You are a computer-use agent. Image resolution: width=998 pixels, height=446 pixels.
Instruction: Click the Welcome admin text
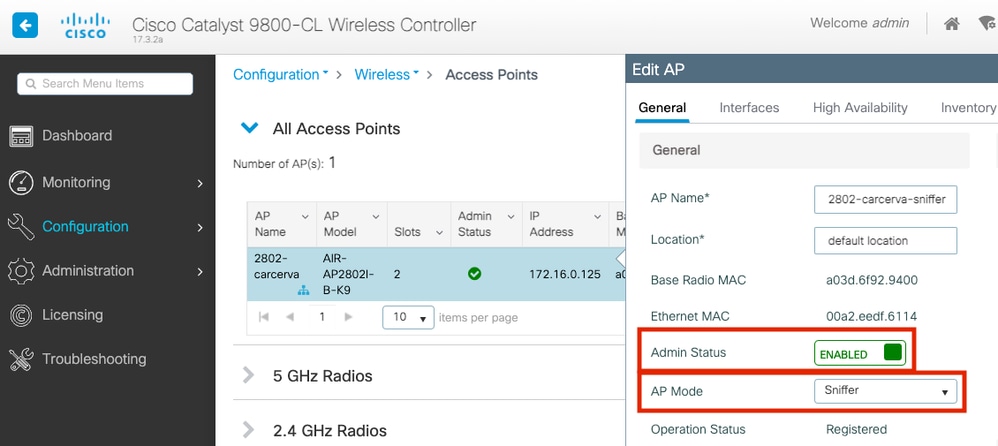859,24
